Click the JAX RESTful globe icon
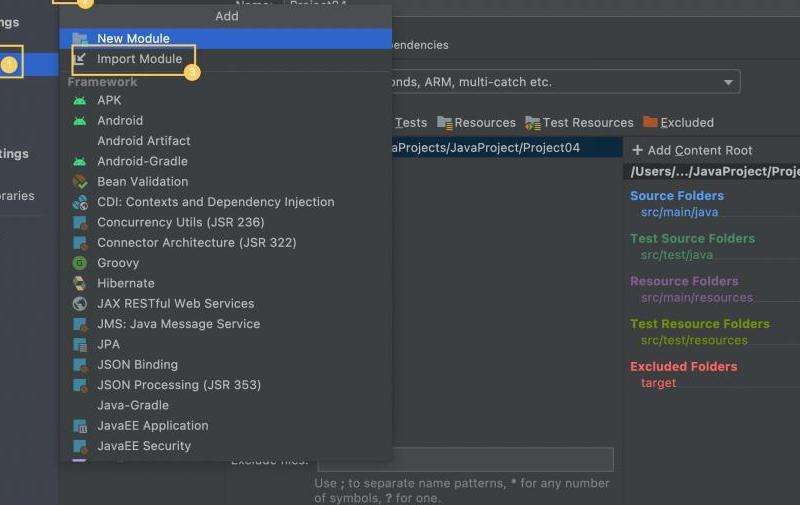Image resolution: width=800 pixels, height=505 pixels. (80, 304)
